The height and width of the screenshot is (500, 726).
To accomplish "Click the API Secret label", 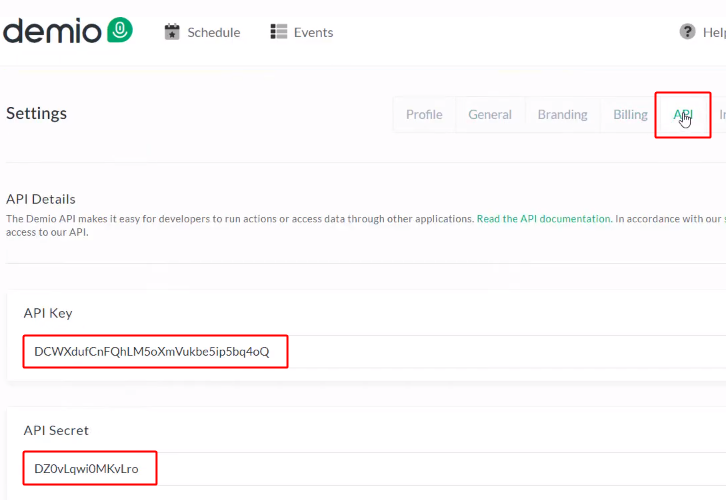I will 56,431.
